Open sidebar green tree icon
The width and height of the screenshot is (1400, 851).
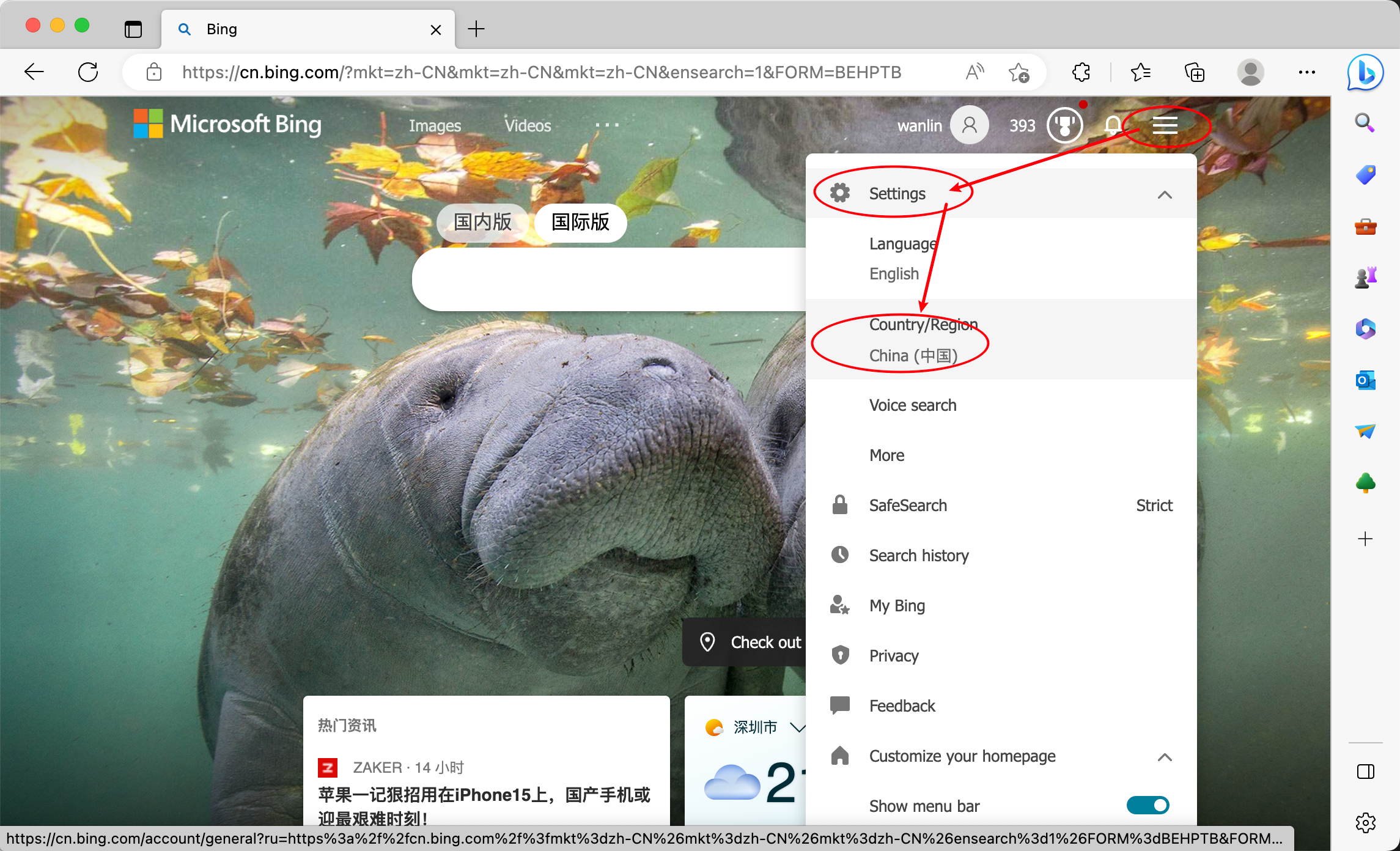(1365, 483)
